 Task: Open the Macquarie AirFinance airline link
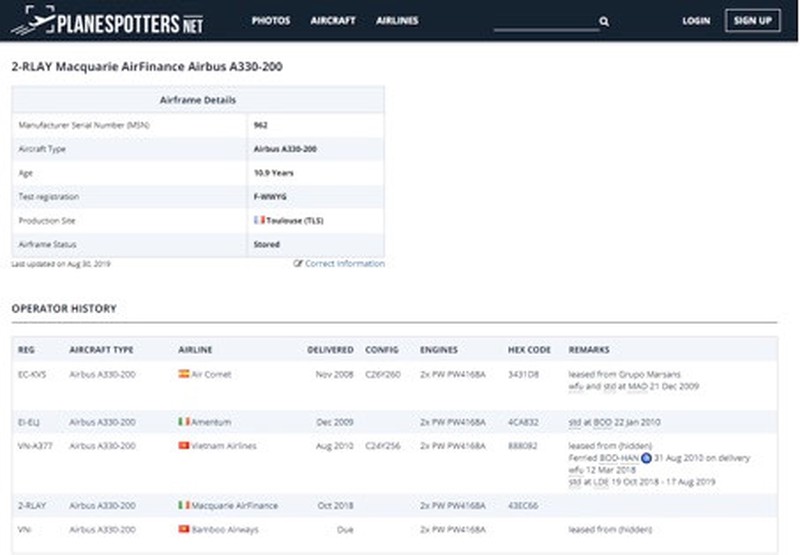[235, 506]
